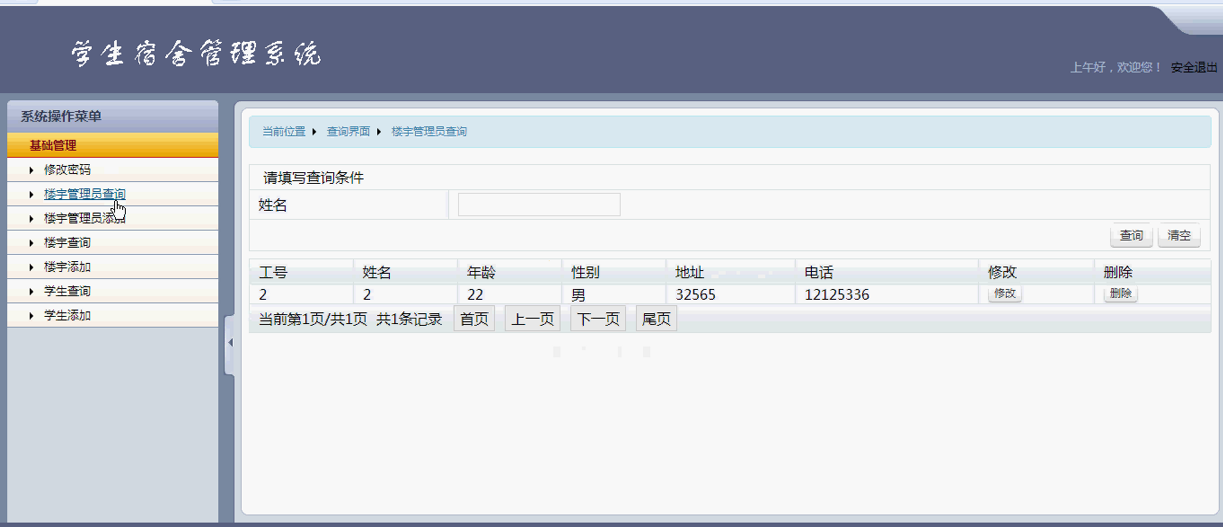Image resolution: width=1223 pixels, height=527 pixels.
Task: Open 楼宇添加 in the sidebar
Action: point(67,267)
